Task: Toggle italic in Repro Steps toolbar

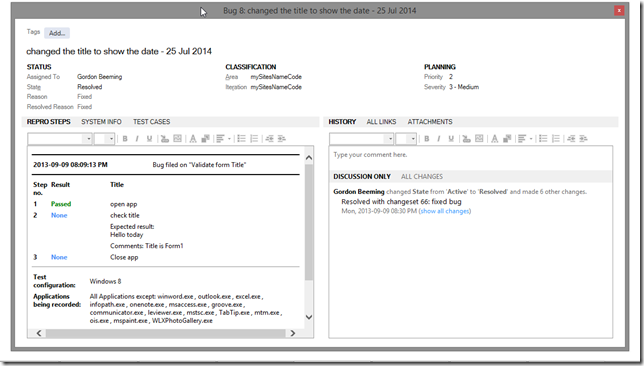Action: [137, 139]
